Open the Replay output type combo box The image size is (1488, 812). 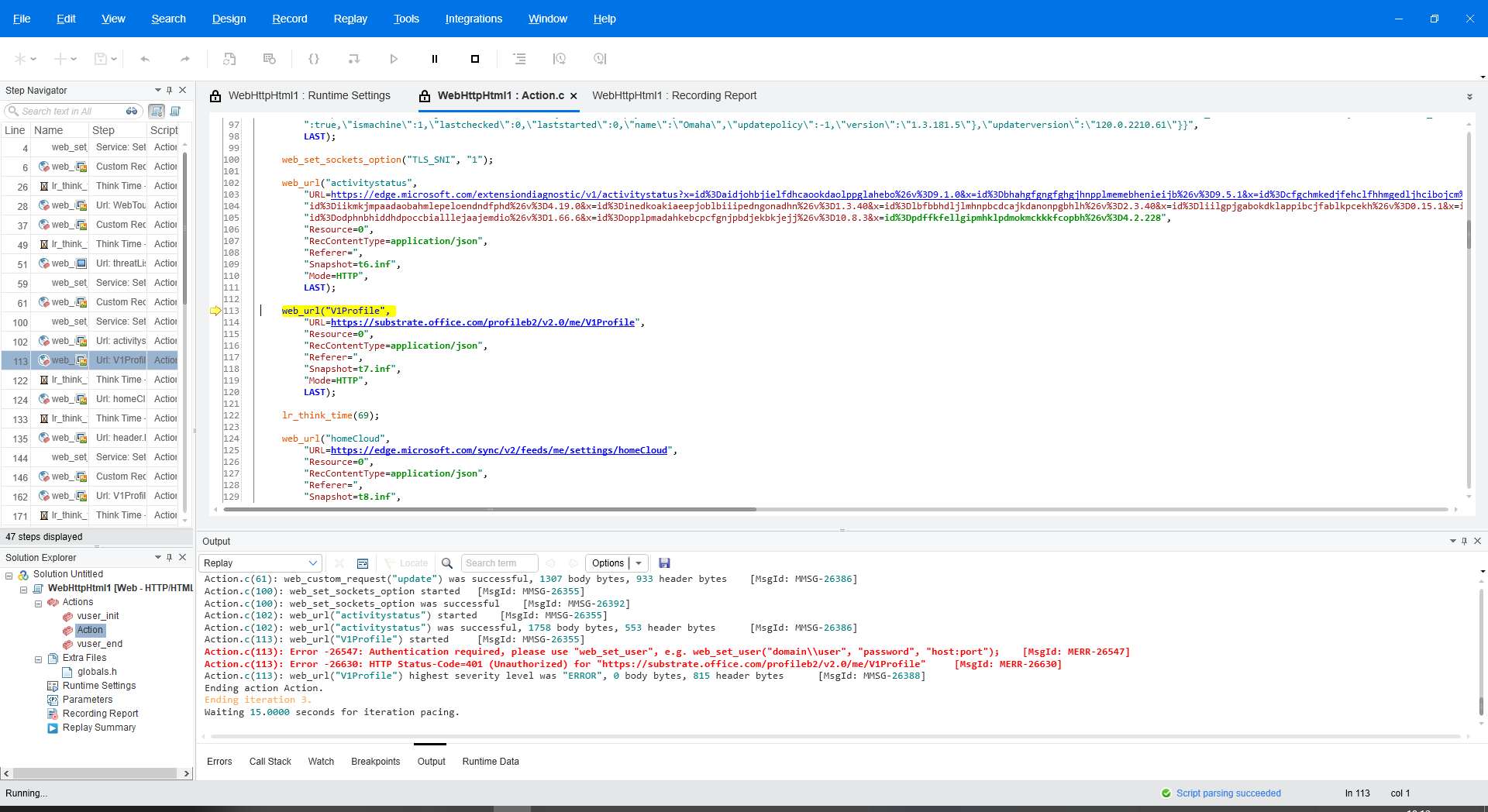pos(260,563)
